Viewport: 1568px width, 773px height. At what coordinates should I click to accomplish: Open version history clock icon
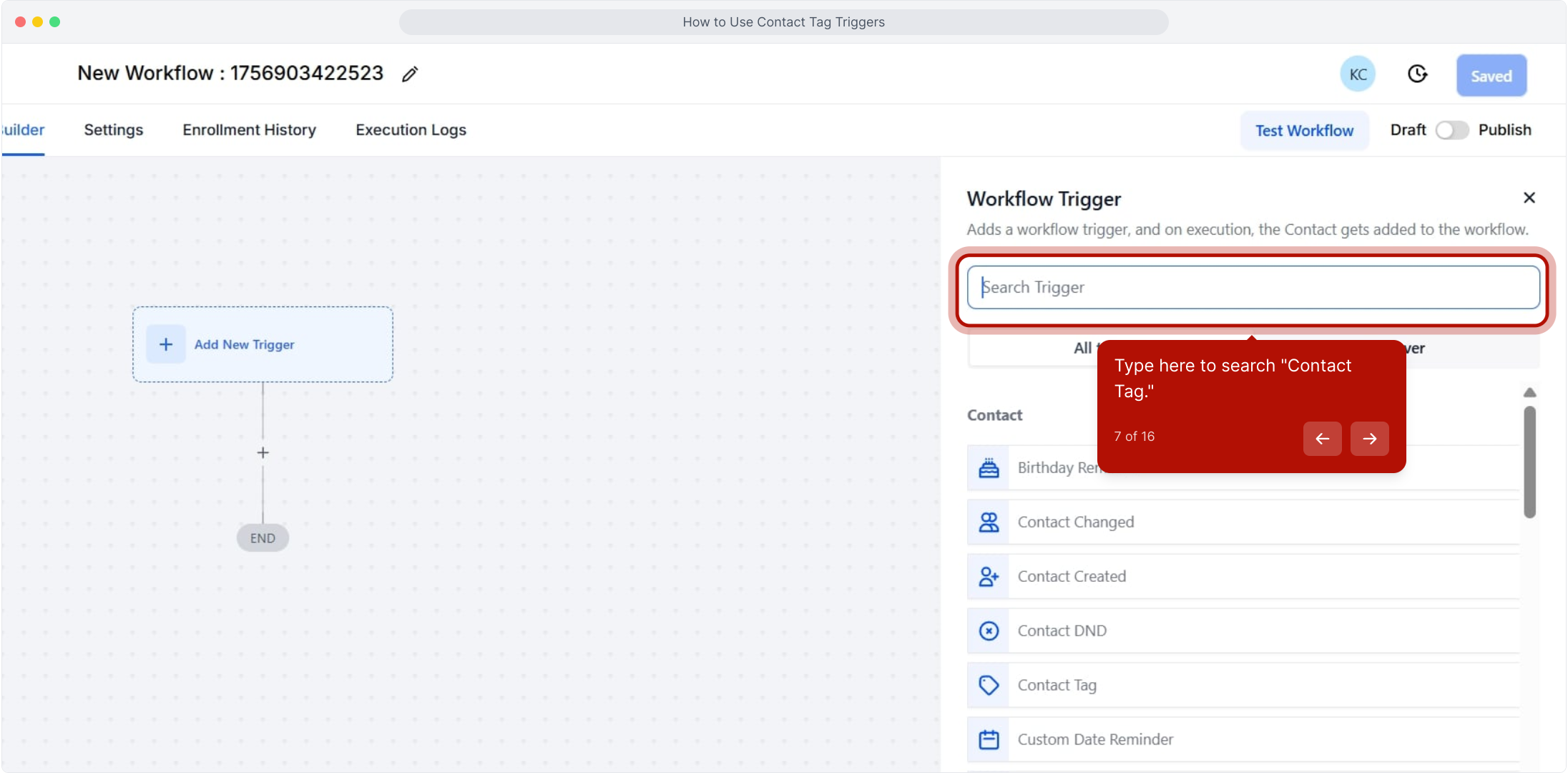(x=1417, y=74)
